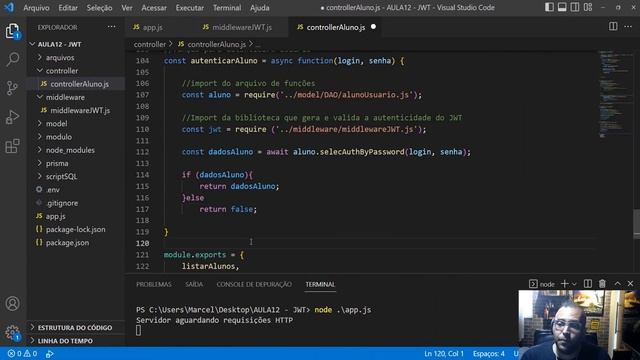Open the Seleção menu
Viewport: 640px width, 360px height.
[x=99, y=8]
